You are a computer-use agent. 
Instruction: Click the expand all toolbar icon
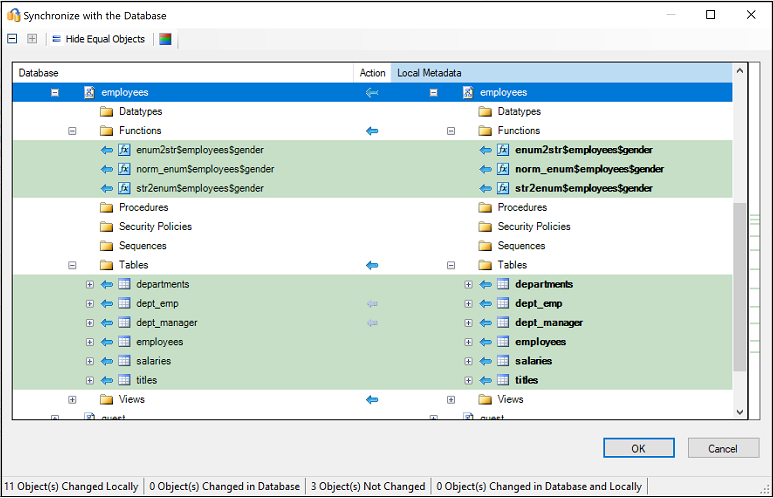(x=32, y=39)
